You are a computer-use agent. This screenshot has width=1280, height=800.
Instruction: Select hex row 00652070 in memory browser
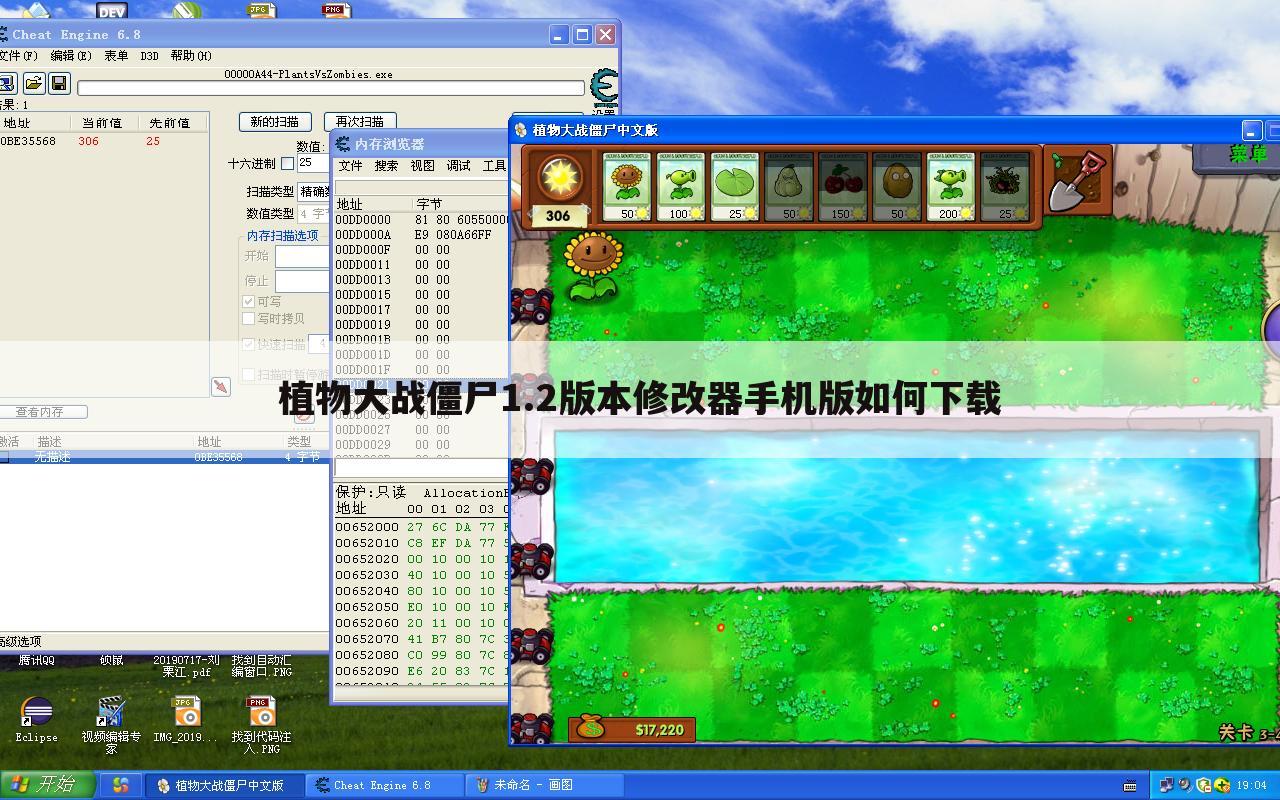pyautogui.click(x=422, y=639)
